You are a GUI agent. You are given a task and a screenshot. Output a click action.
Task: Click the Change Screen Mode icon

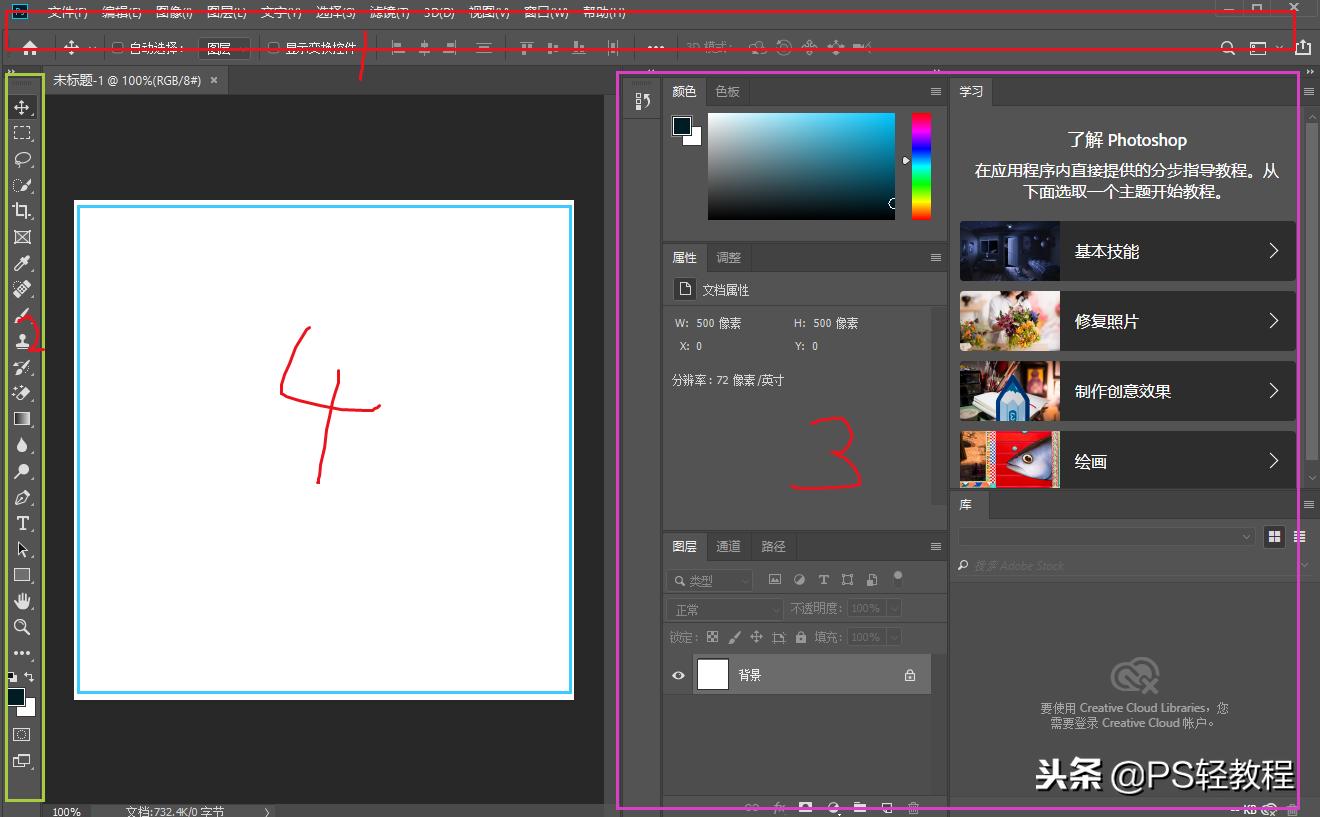pos(22,761)
